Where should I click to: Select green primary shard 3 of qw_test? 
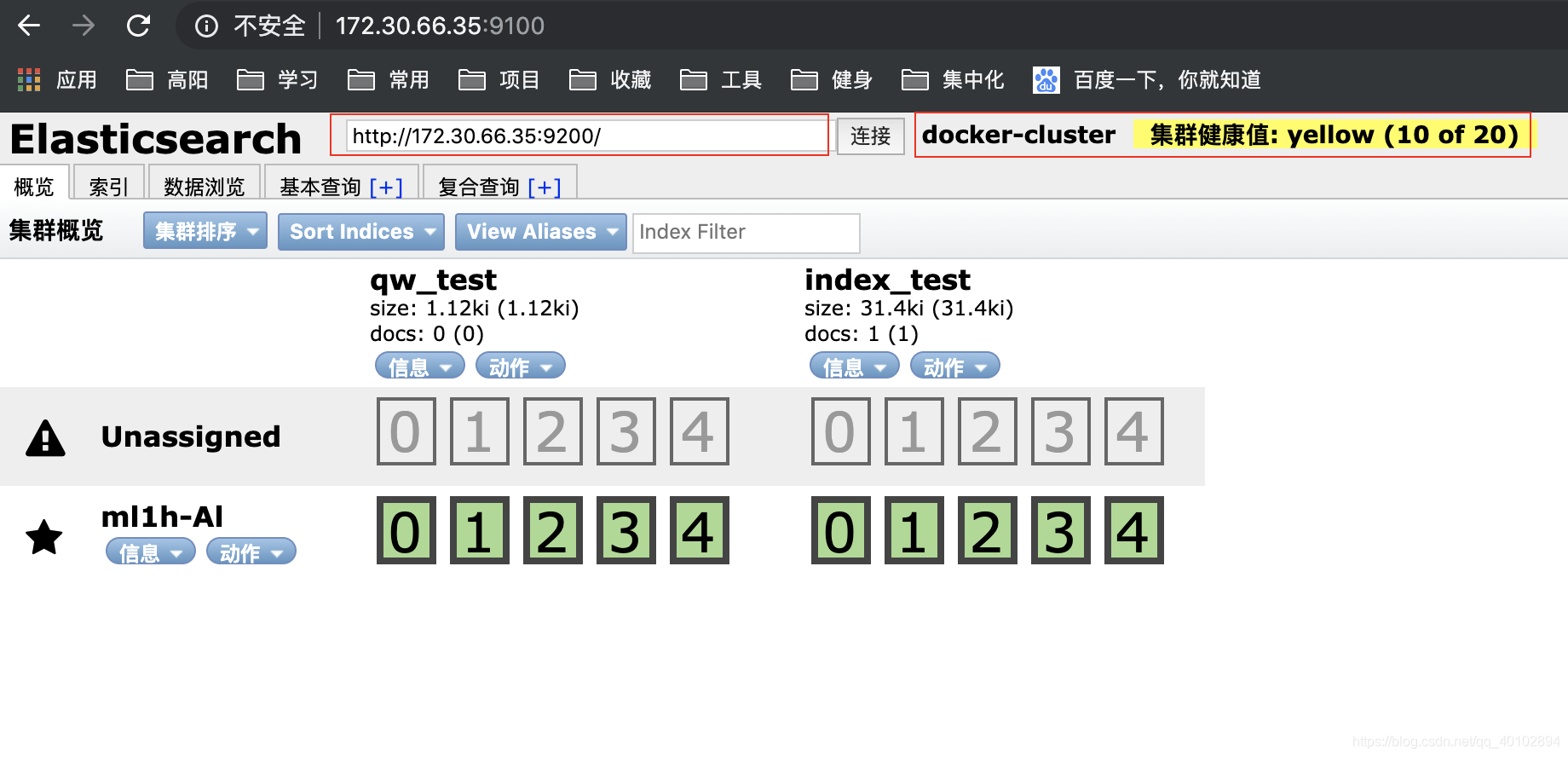[x=626, y=530]
